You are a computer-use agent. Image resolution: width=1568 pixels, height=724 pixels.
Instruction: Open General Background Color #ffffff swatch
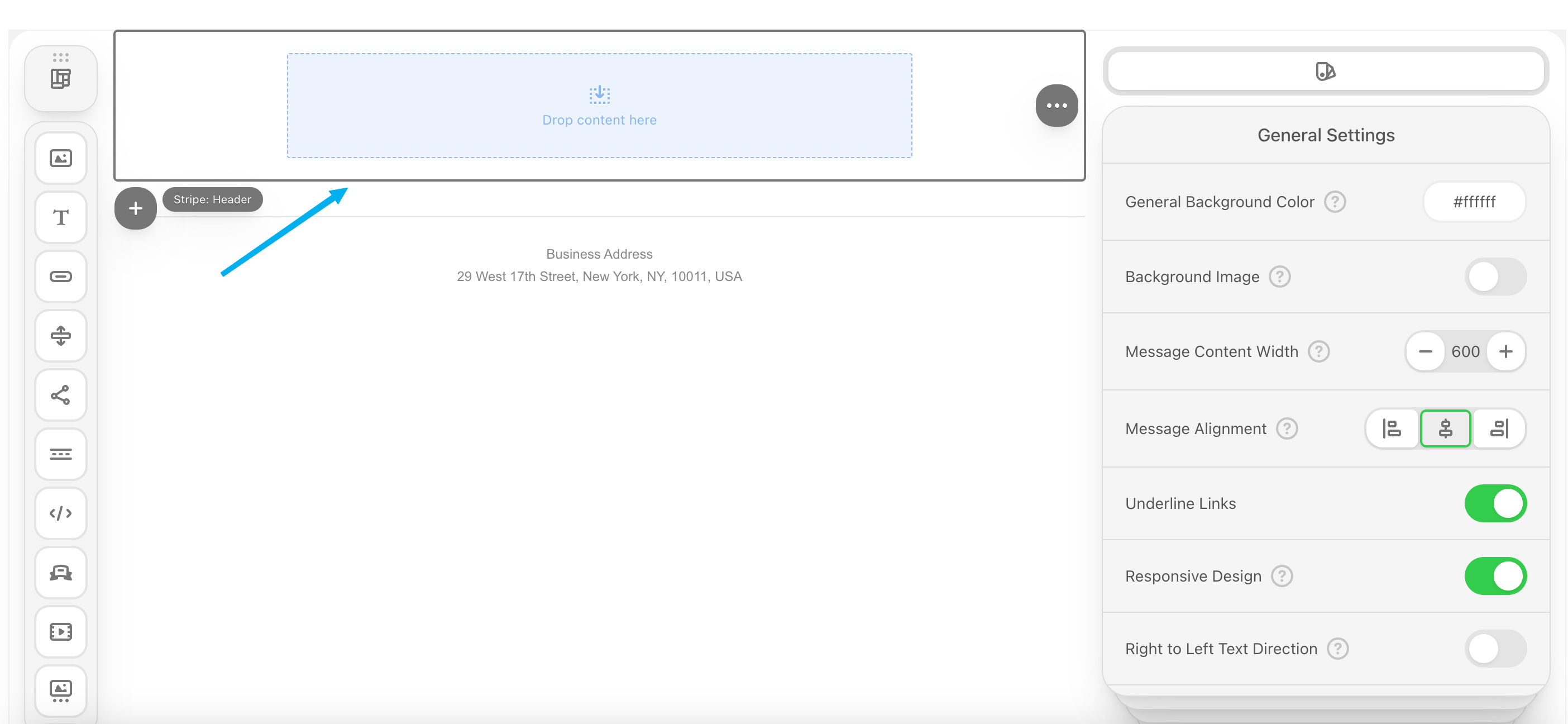point(1474,202)
